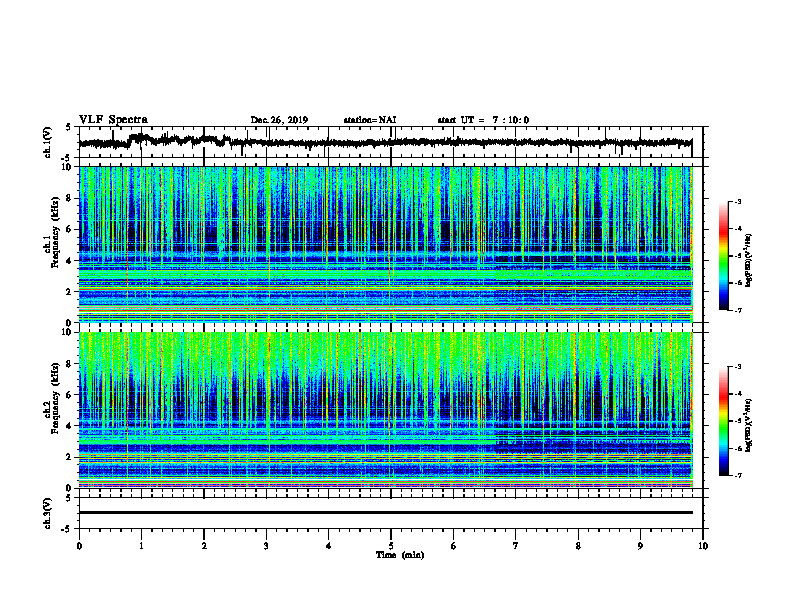
Task: Click the "VLF Spectra" plot title
Action: coord(113,120)
